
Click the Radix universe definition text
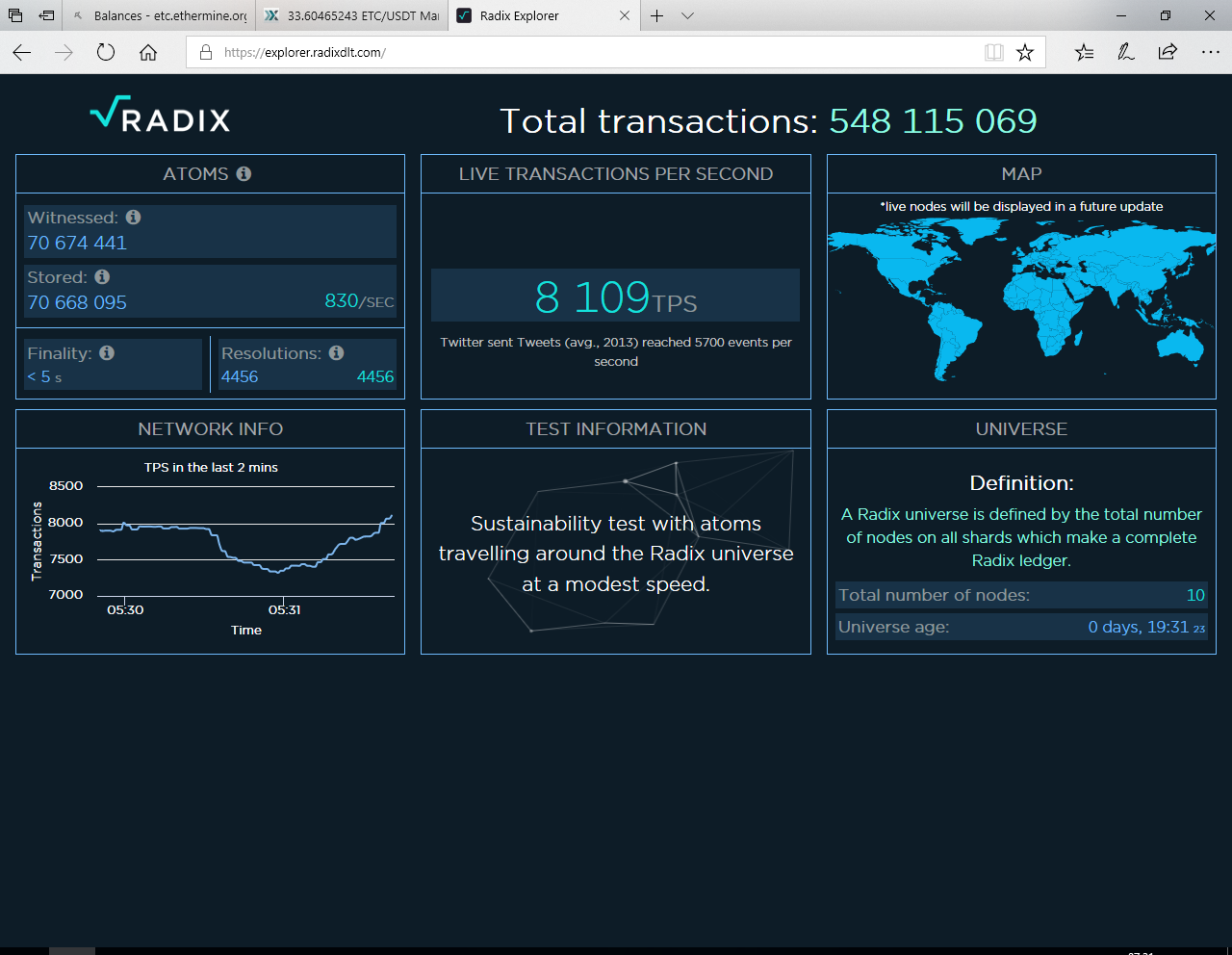pyautogui.click(x=1021, y=537)
